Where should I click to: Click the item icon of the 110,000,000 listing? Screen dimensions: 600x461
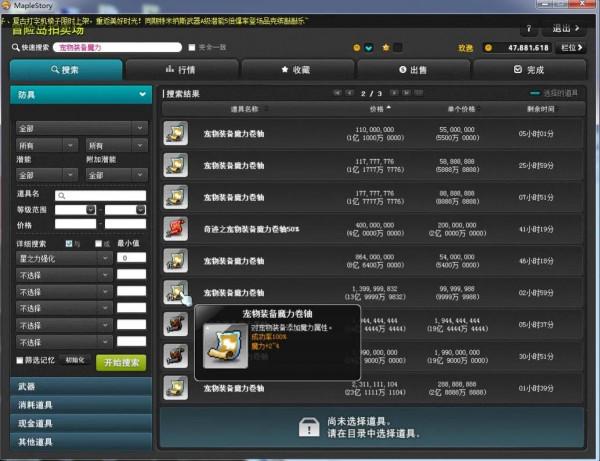coord(176,133)
